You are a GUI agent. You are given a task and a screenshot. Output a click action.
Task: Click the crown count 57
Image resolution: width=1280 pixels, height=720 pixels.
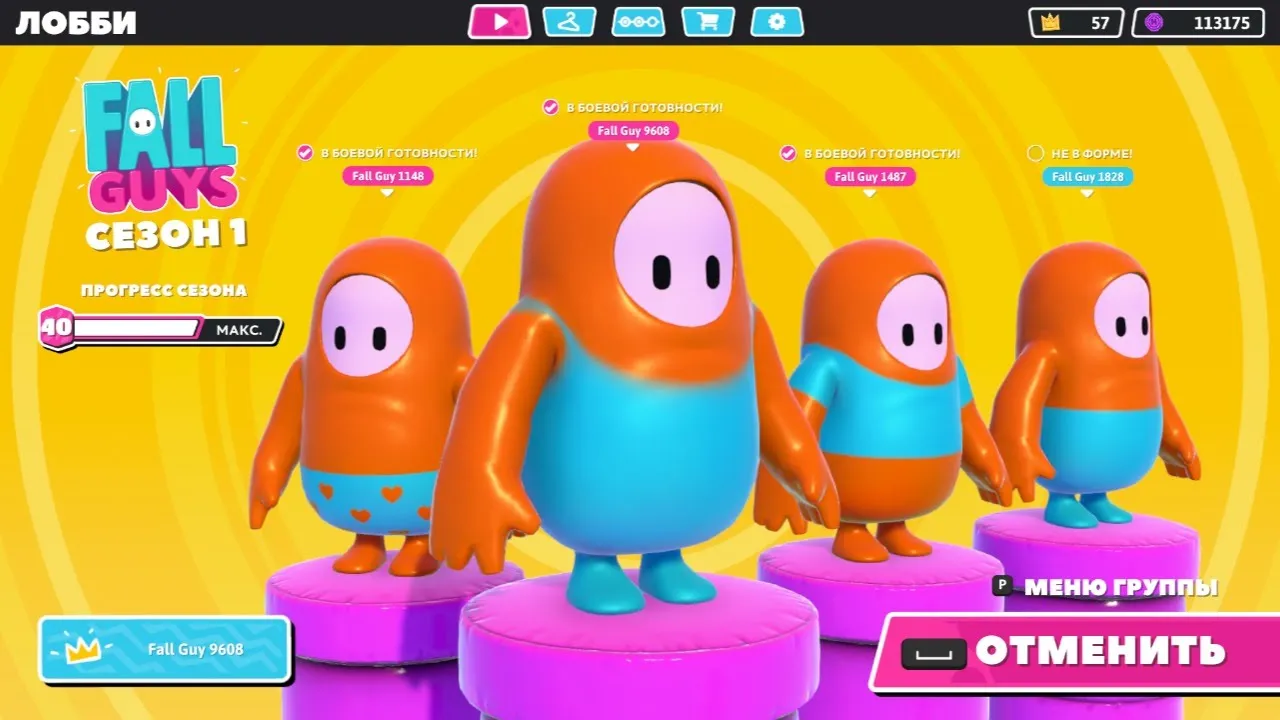(x=1100, y=23)
